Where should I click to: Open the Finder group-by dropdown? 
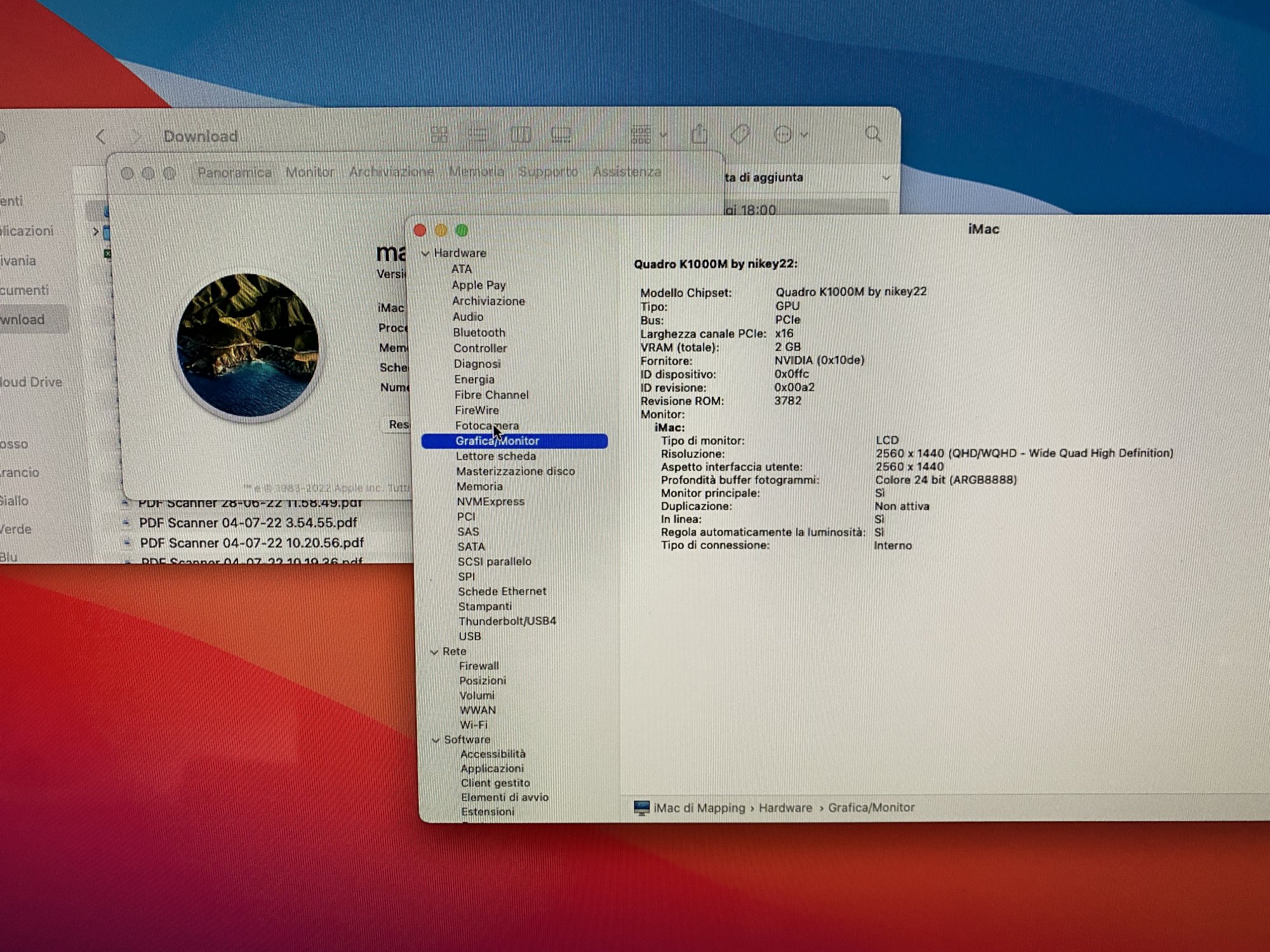point(649,135)
